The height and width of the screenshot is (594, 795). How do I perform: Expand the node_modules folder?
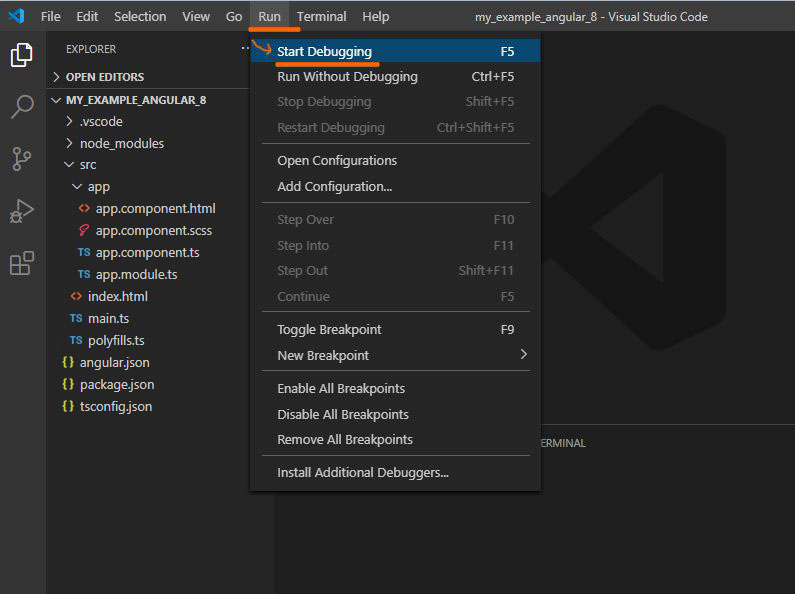point(121,143)
